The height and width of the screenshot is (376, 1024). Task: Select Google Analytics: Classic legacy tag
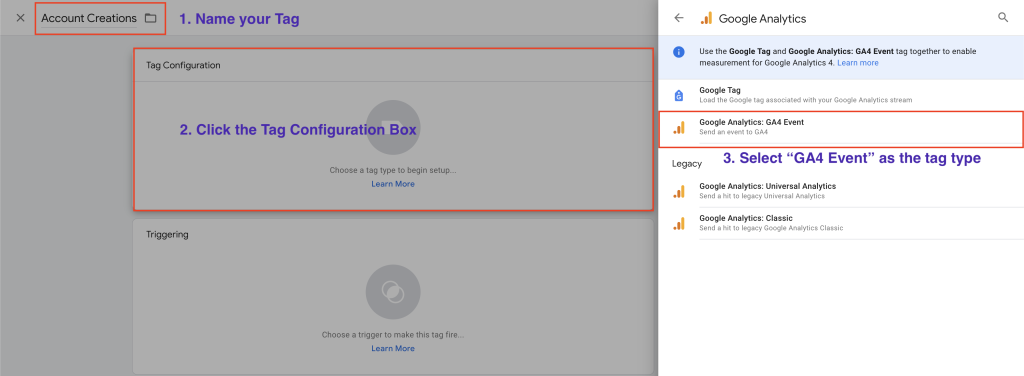(841, 223)
